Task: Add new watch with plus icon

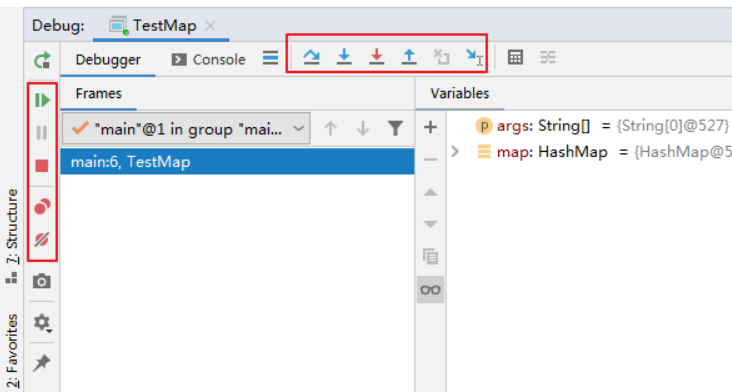Action: click(x=430, y=127)
